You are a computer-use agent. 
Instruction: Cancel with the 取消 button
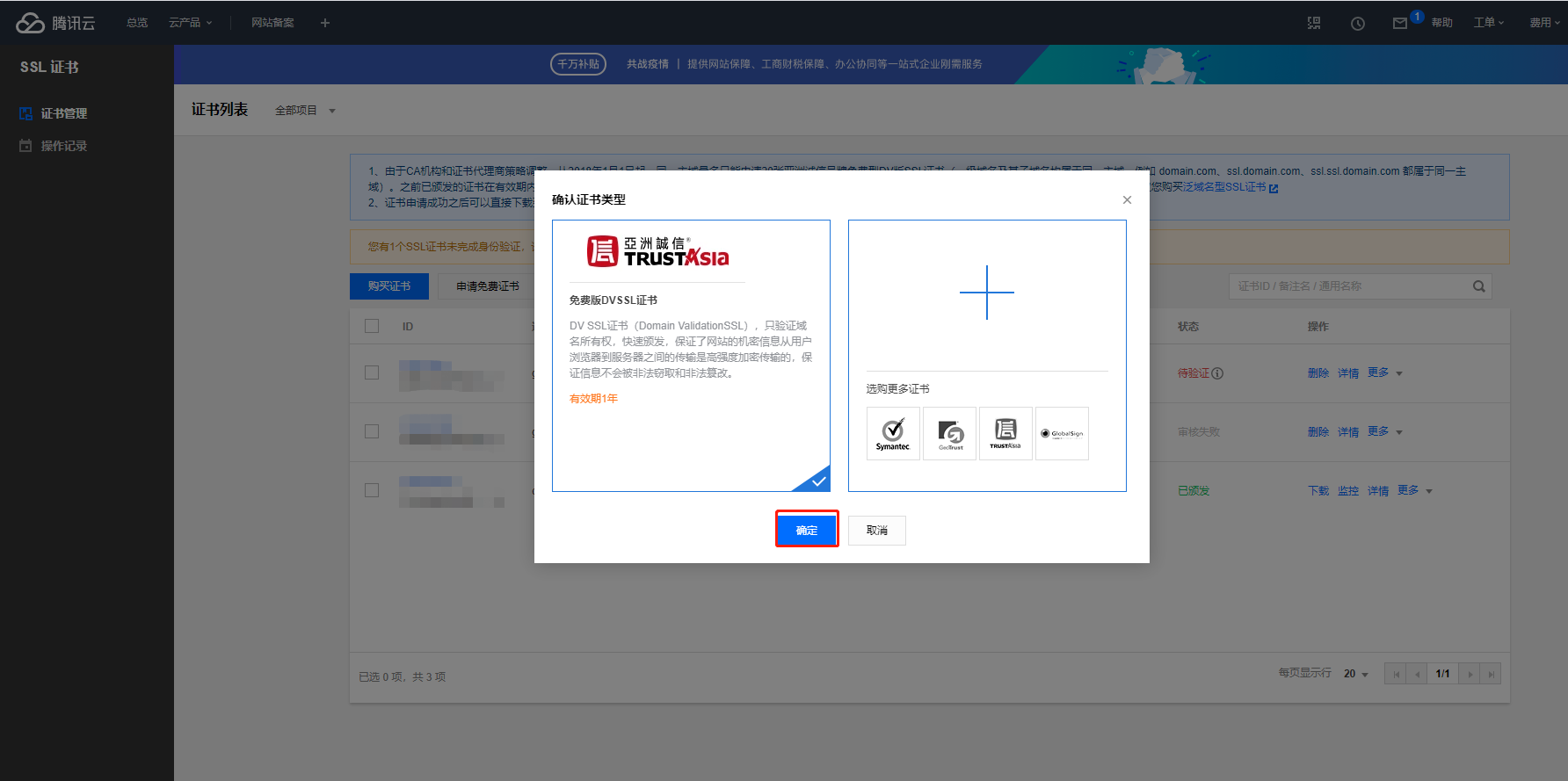tap(877, 531)
